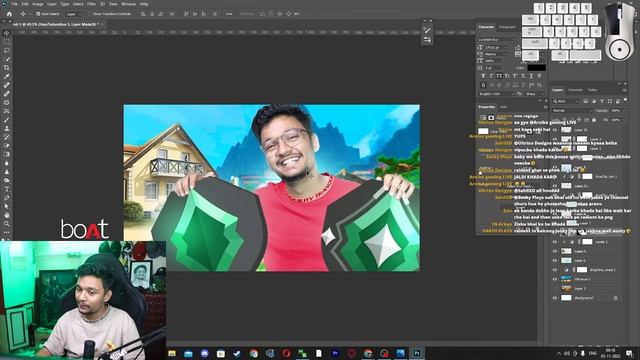The width and height of the screenshot is (640, 360).
Task: Open the Filter menu
Action: coord(91,4)
